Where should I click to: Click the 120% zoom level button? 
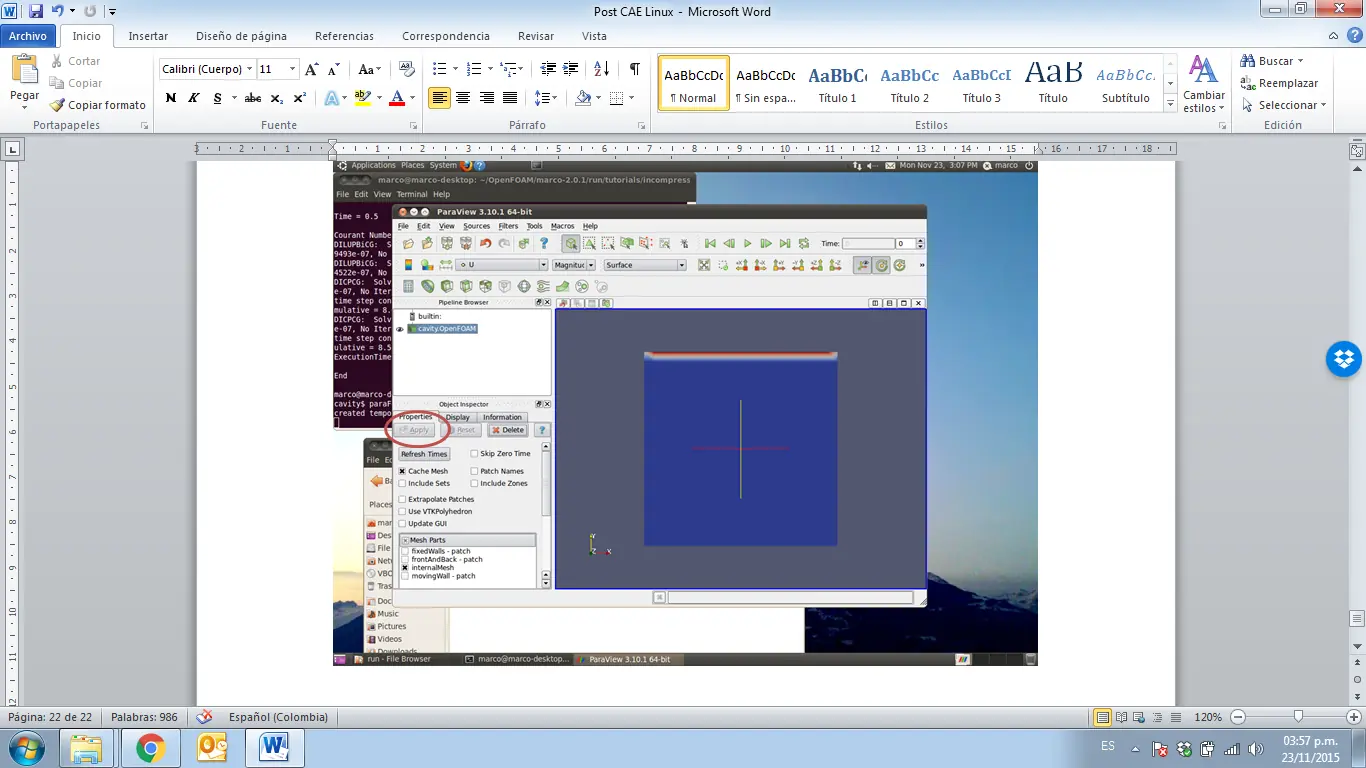[1207, 717]
